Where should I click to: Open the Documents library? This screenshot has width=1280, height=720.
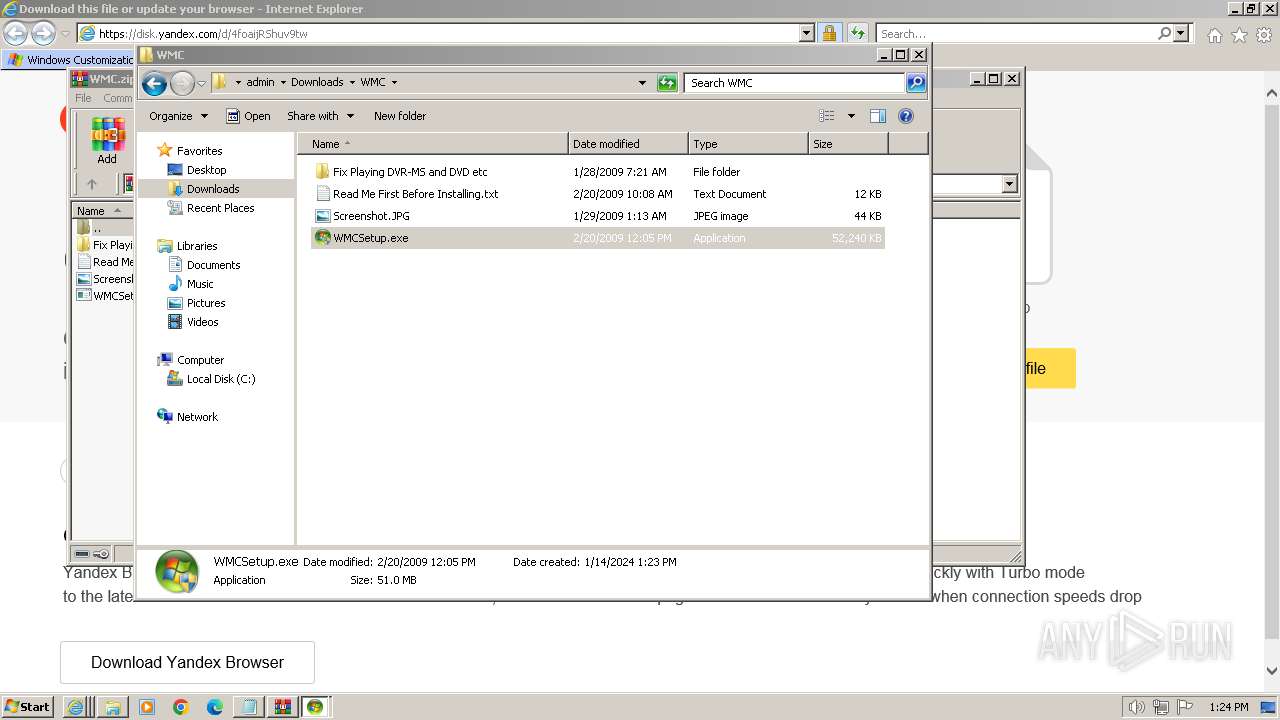[x=213, y=265]
